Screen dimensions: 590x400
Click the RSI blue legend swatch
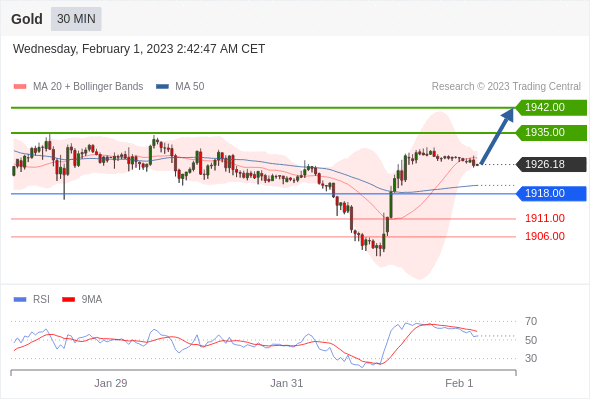coord(20,300)
